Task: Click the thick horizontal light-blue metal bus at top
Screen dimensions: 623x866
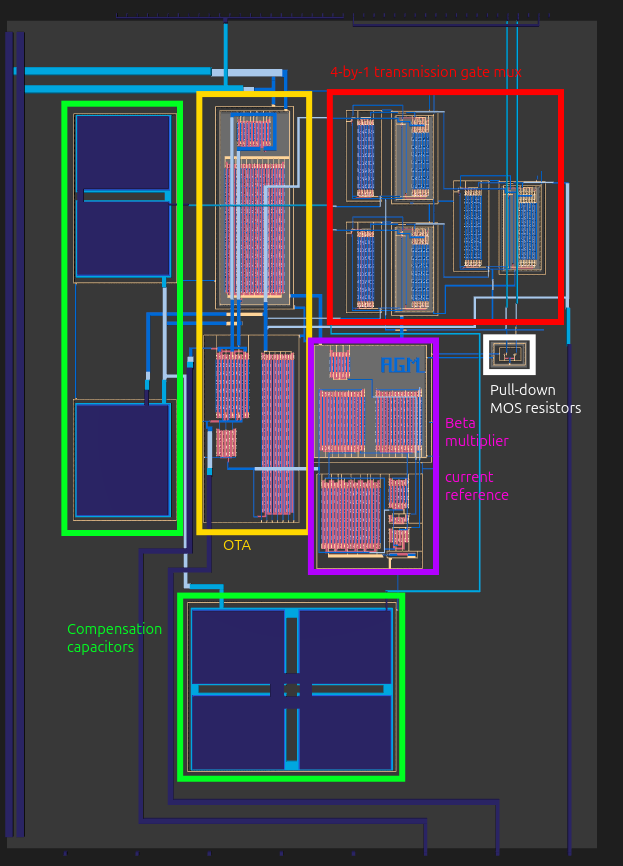Action: pyautogui.click(x=117, y=71)
